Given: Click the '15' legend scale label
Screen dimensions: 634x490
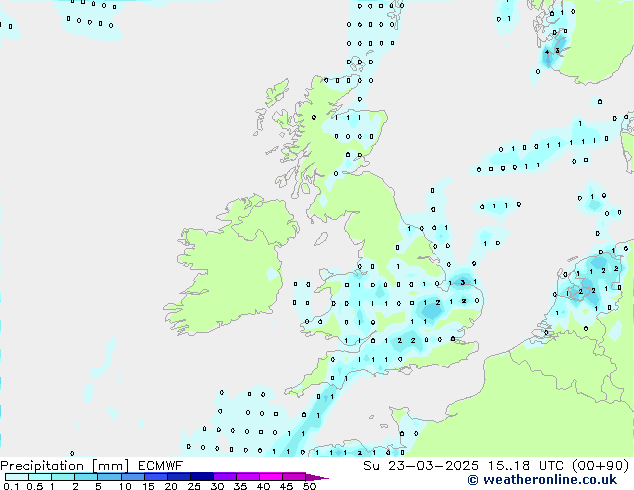Looking at the screenshot, I should [148, 486].
